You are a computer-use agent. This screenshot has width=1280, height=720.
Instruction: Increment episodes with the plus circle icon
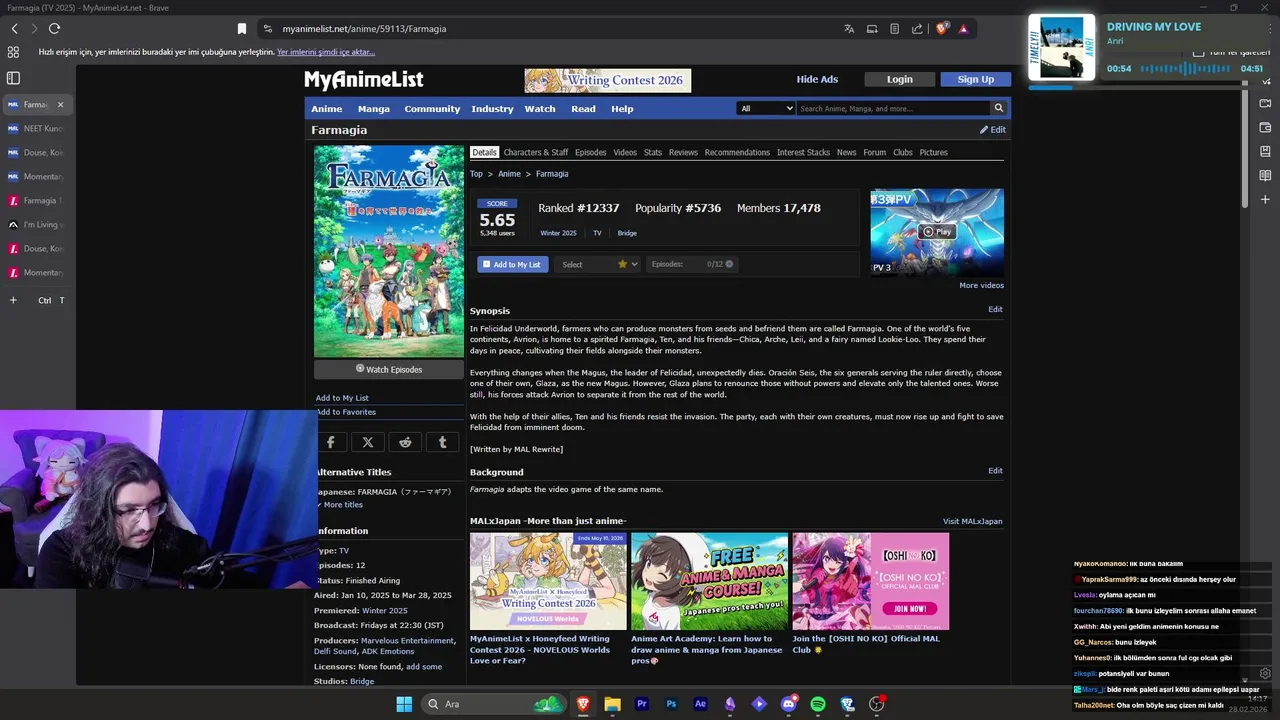click(729, 264)
